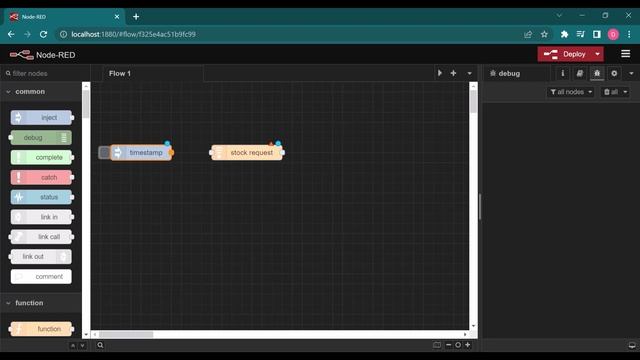Go back in browser history
The width and height of the screenshot is (640, 360).
point(11,34)
